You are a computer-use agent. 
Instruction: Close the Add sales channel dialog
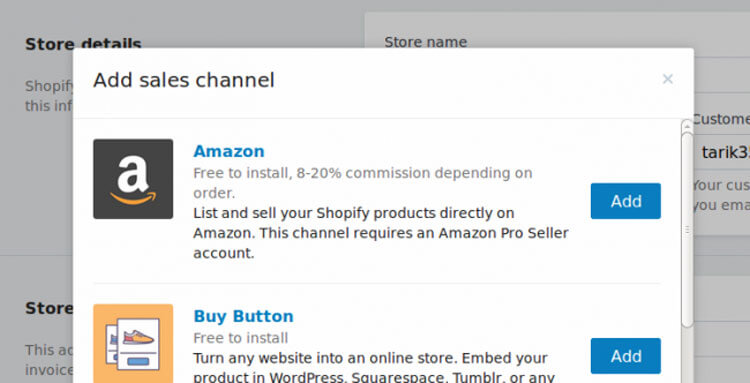668,79
